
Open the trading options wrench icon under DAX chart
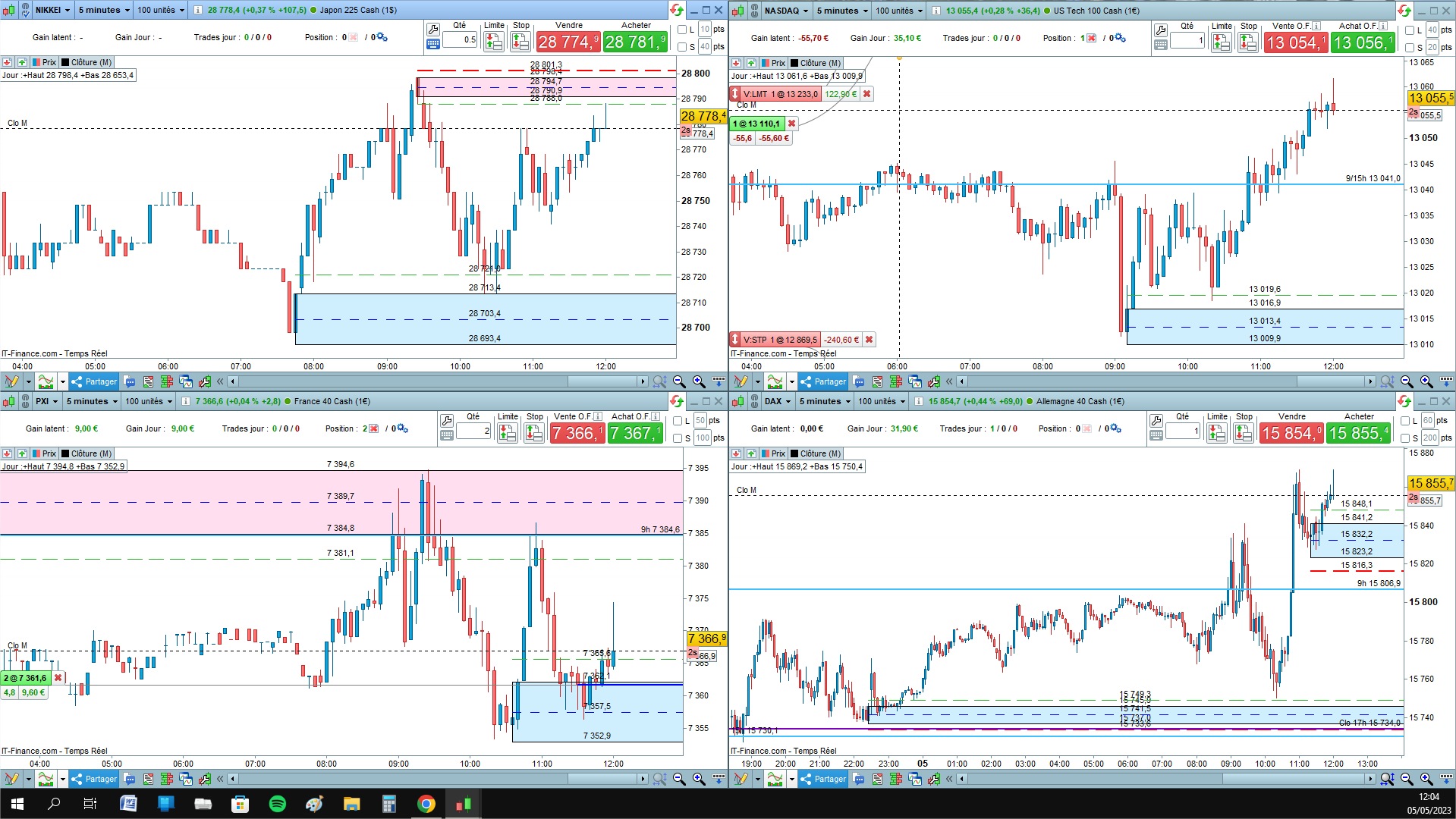tap(934, 779)
